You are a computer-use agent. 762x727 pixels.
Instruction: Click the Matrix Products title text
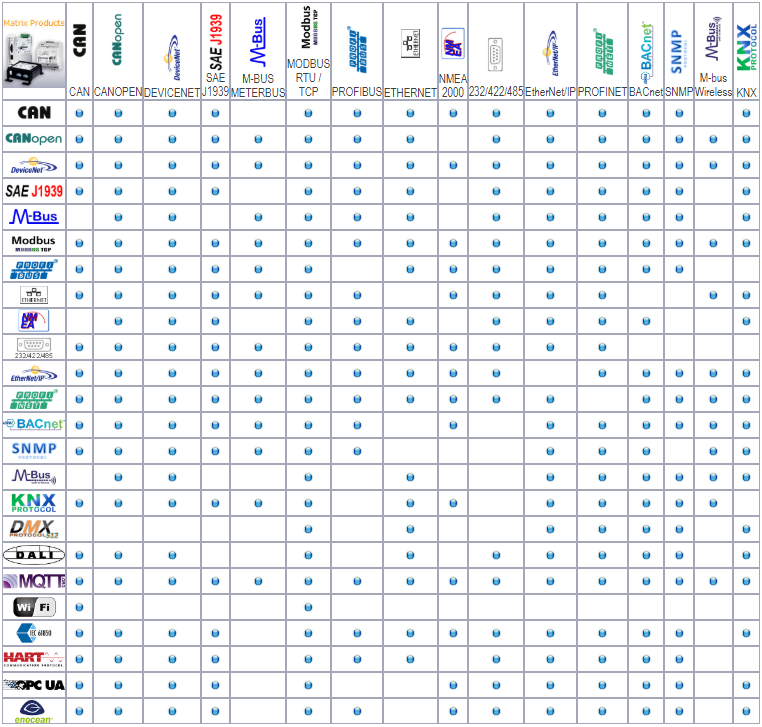[34, 23]
